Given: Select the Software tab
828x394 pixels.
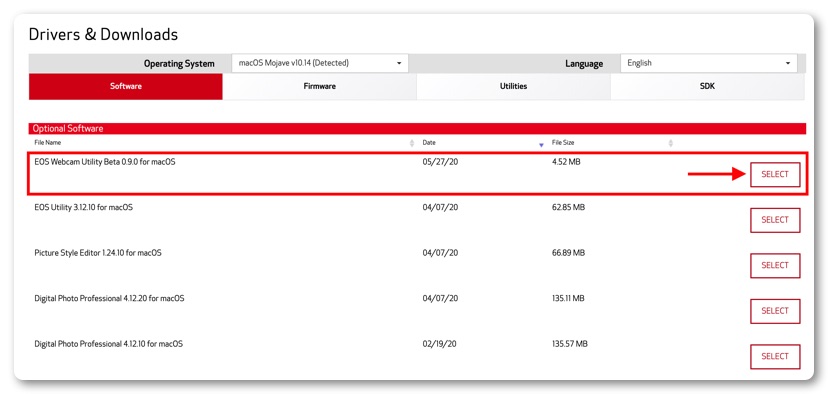Looking at the screenshot, I should pyautogui.click(x=126, y=86).
